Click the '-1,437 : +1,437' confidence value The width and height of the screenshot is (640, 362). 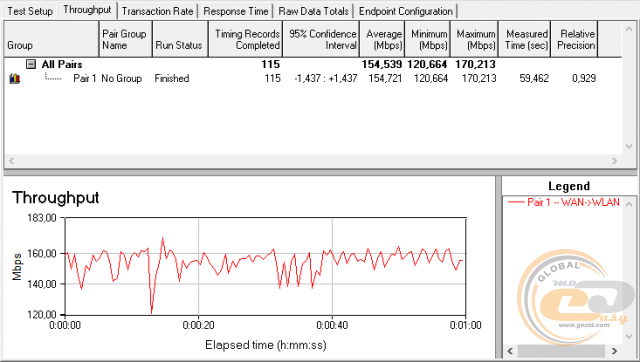click(x=326, y=78)
